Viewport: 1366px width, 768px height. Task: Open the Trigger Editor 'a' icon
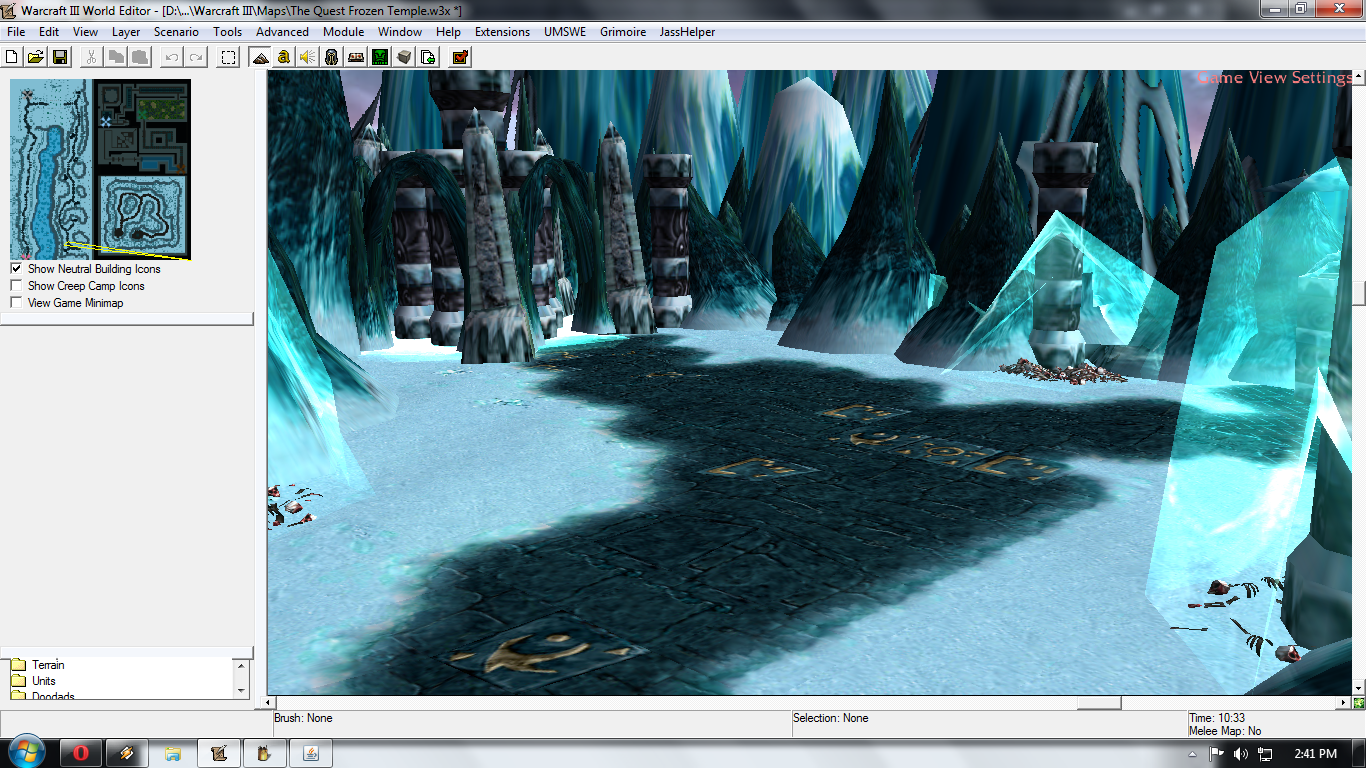[284, 57]
